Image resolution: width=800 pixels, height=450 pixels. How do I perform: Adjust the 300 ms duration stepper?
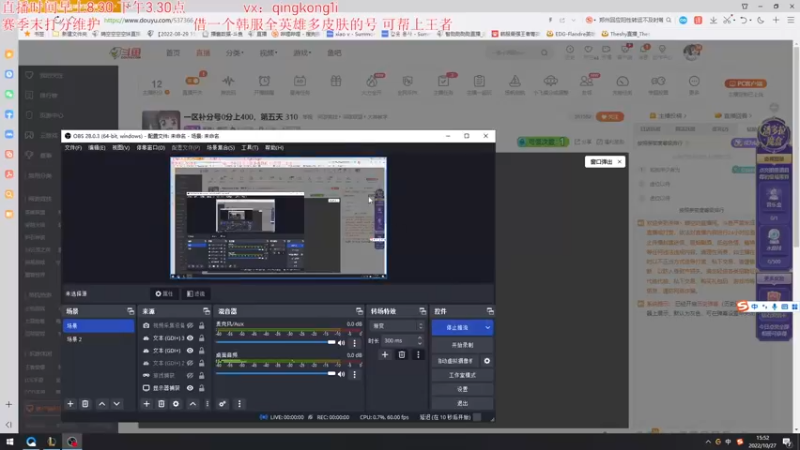point(420,340)
